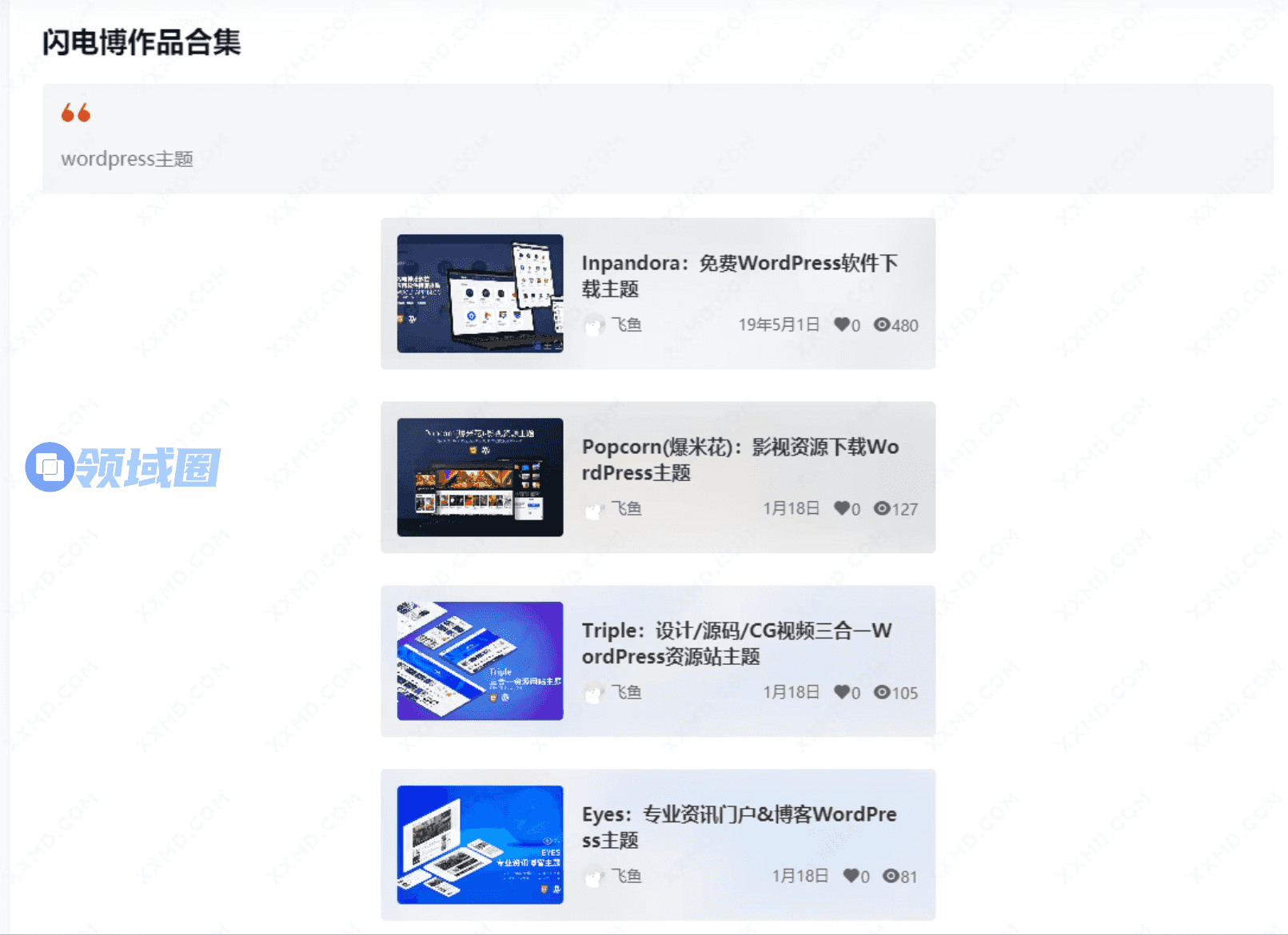Click Triple post thumbnail image
This screenshot has height=935, width=1288.
[480, 661]
